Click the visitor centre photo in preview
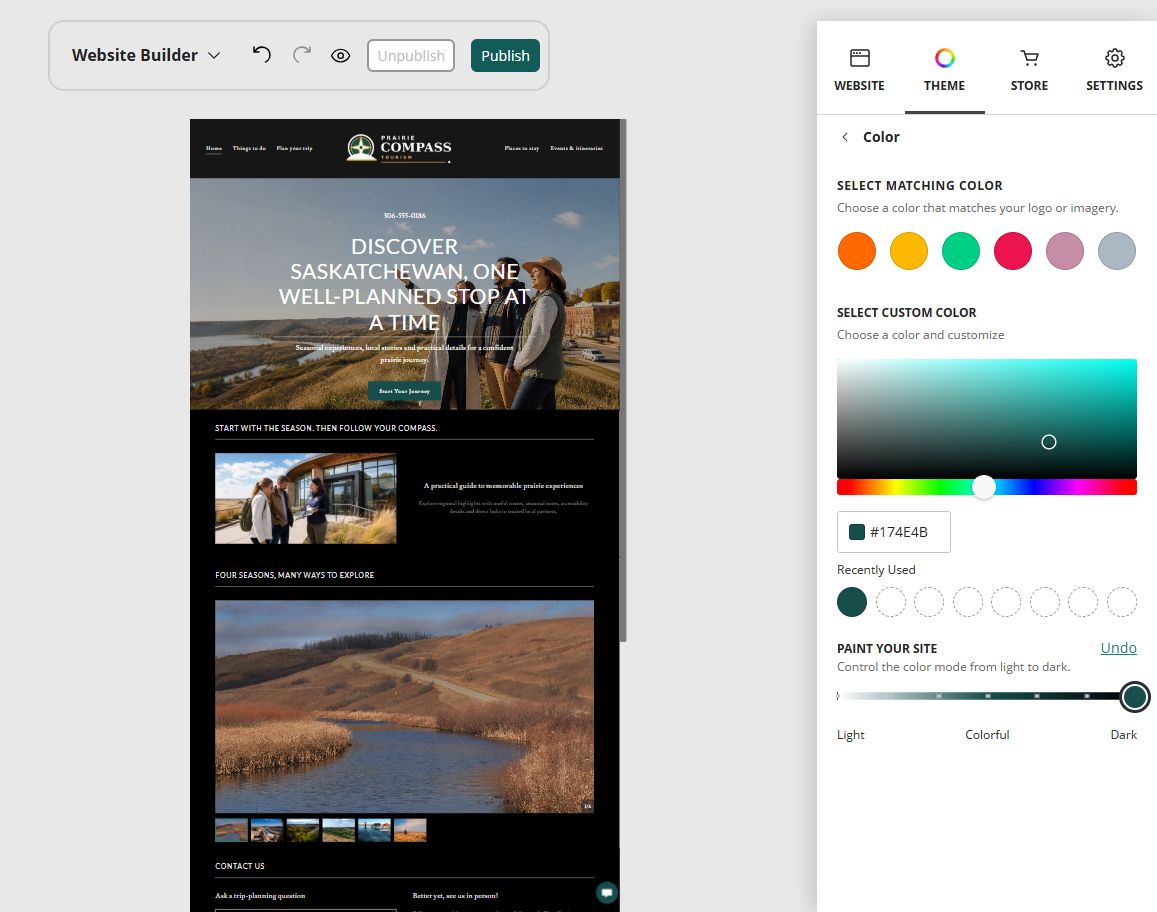Screen dimensions: 1157x912 click(305, 499)
